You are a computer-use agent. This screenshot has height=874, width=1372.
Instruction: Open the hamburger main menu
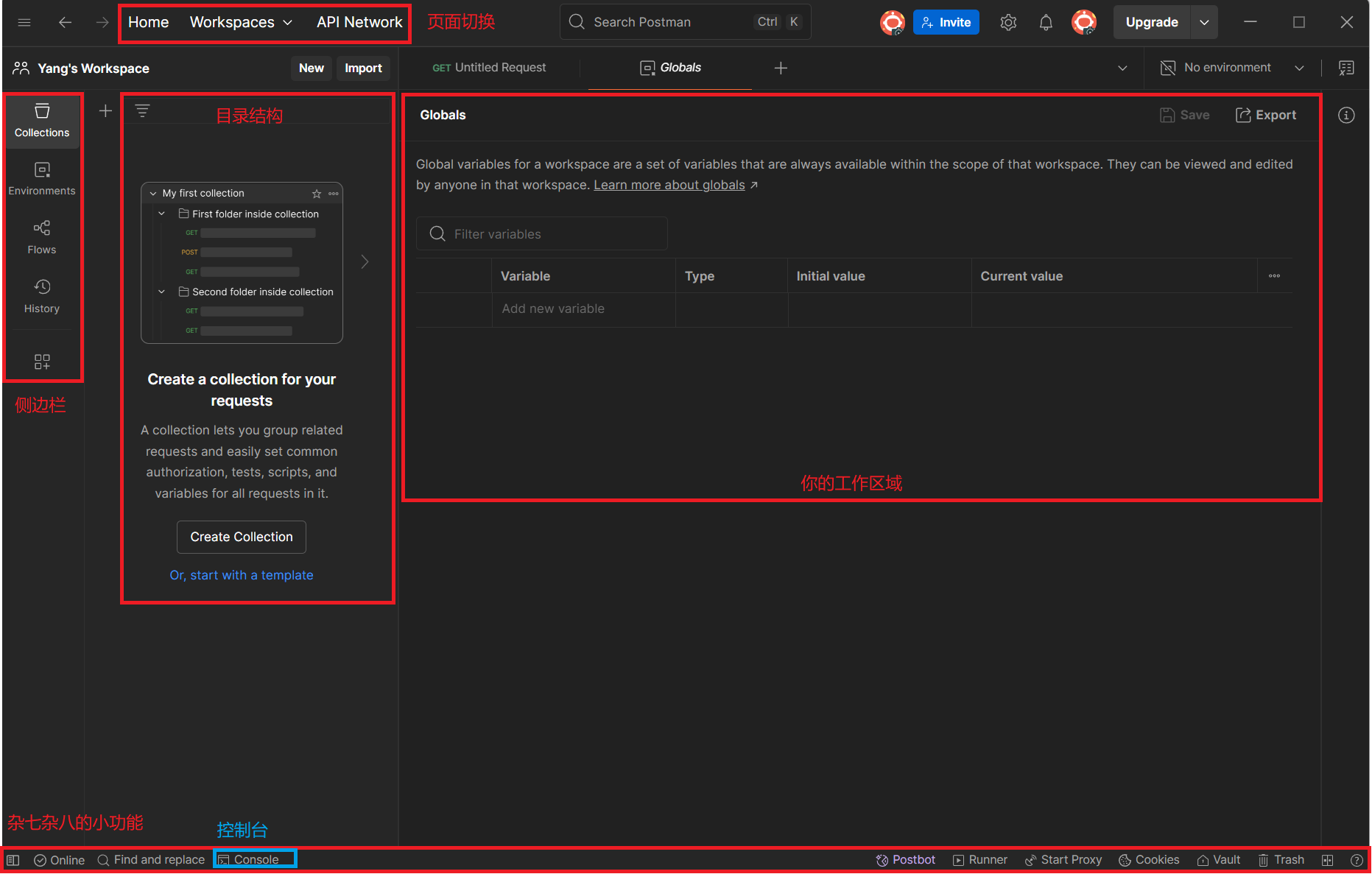point(24,22)
